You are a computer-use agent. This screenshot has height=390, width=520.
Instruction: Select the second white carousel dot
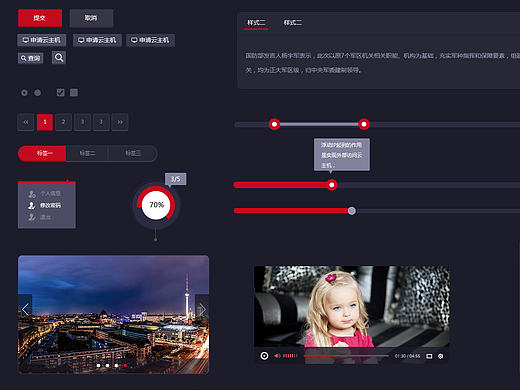coord(107,366)
